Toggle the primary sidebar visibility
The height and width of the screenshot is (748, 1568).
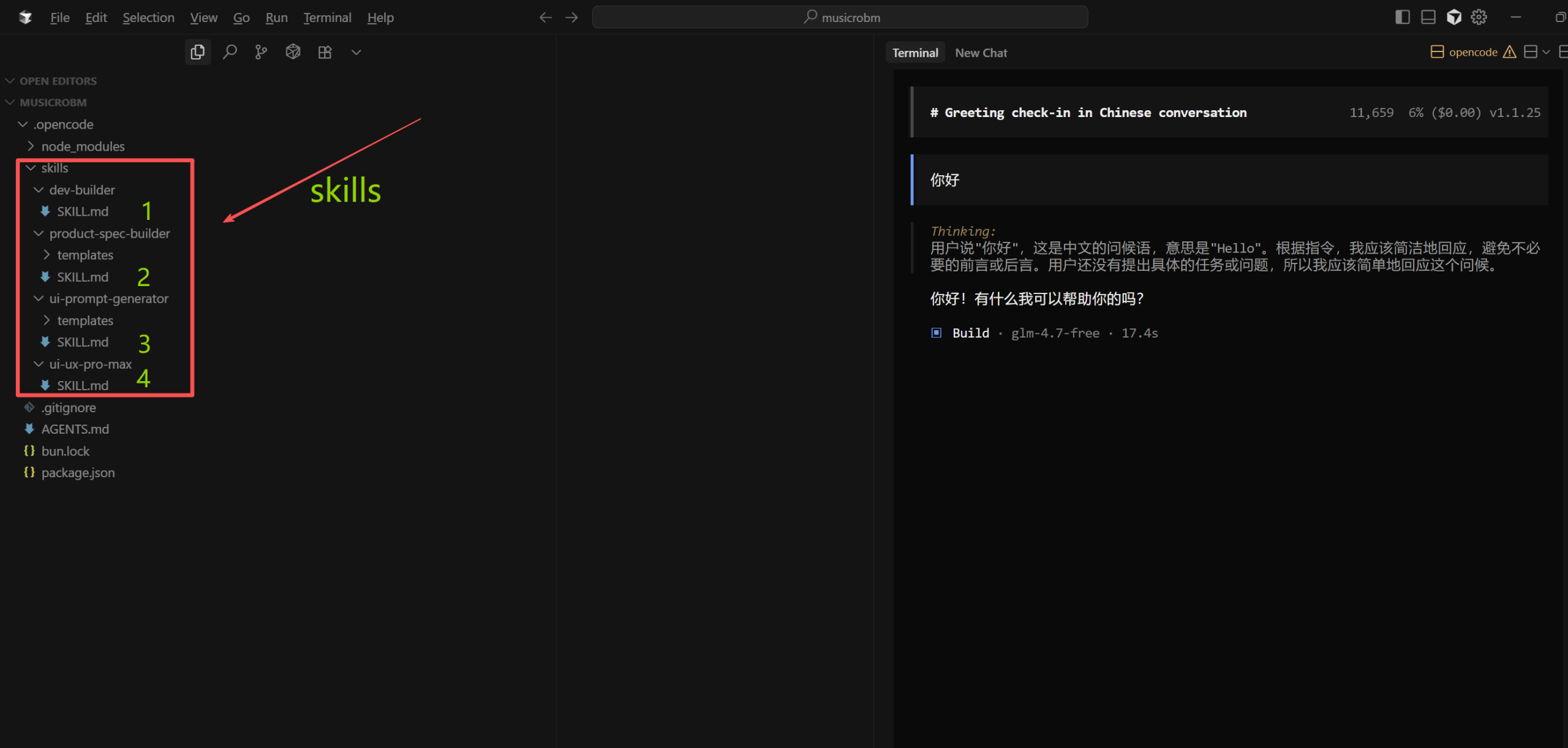(1403, 17)
